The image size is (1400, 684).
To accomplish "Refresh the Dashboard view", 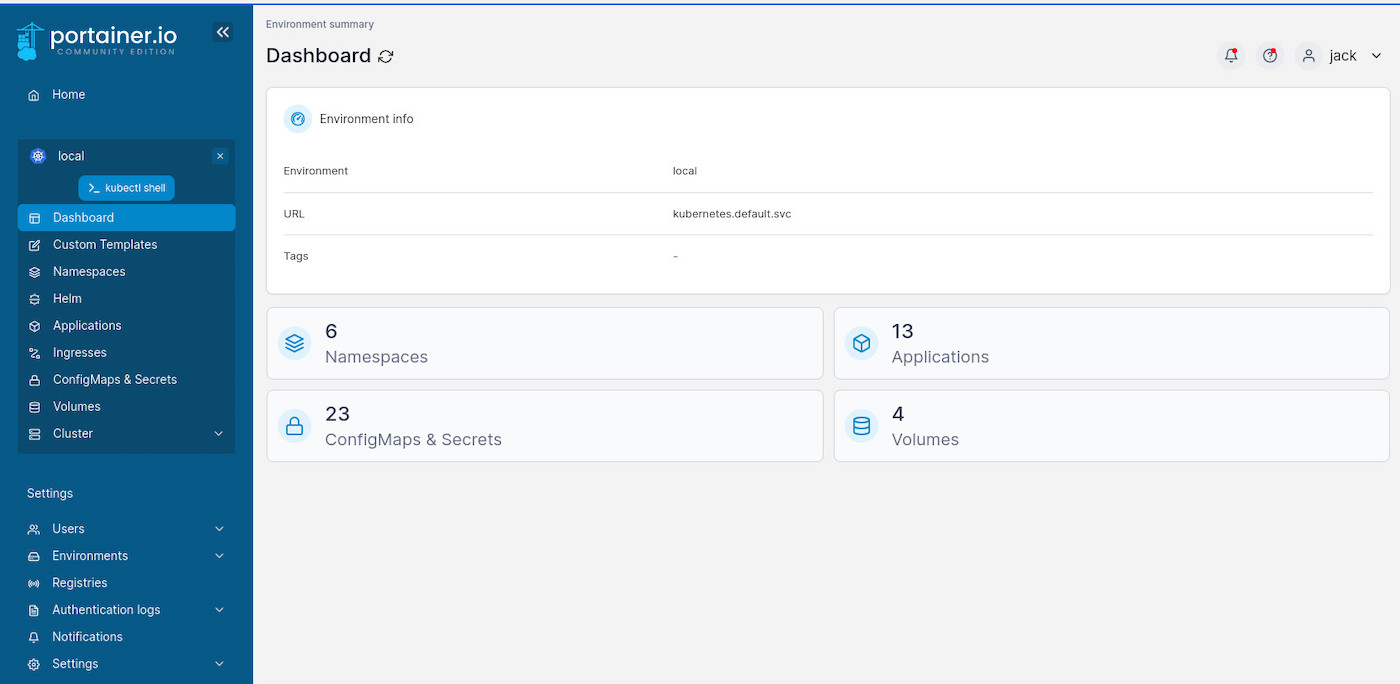I will click(387, 56).
